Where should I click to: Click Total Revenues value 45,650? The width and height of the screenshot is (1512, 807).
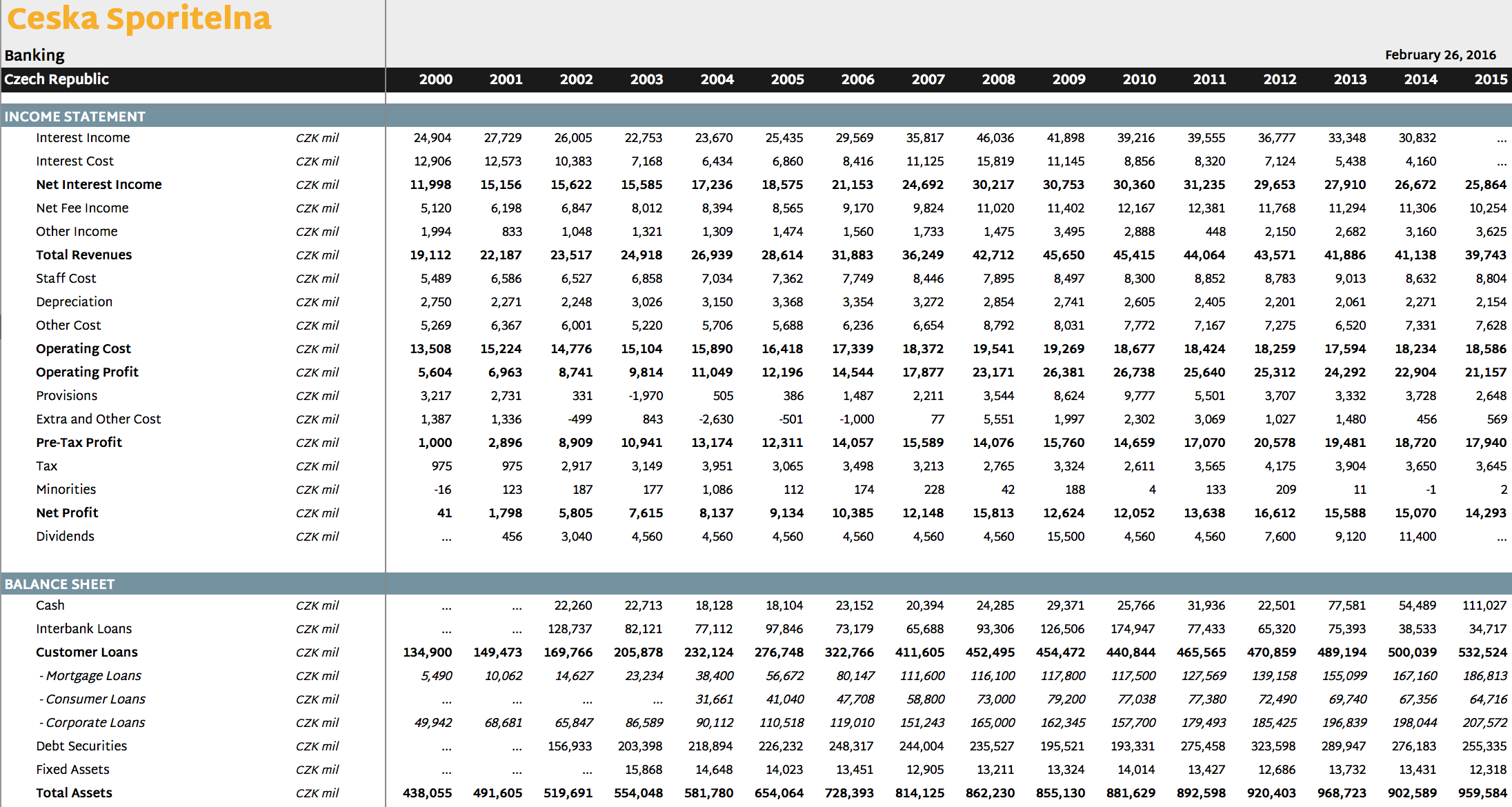click(1064, 255)
